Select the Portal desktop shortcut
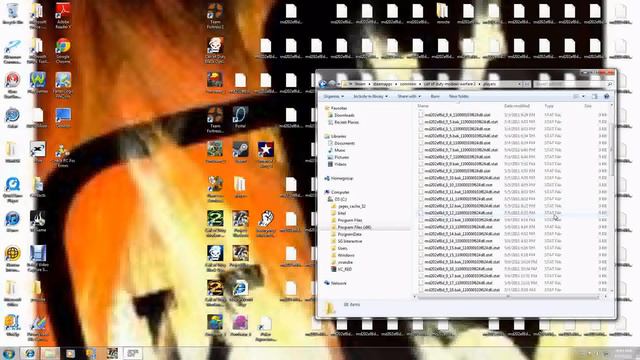Image resolution: width=640 pixels, height=360 pixels. click(x=240, y=118)
